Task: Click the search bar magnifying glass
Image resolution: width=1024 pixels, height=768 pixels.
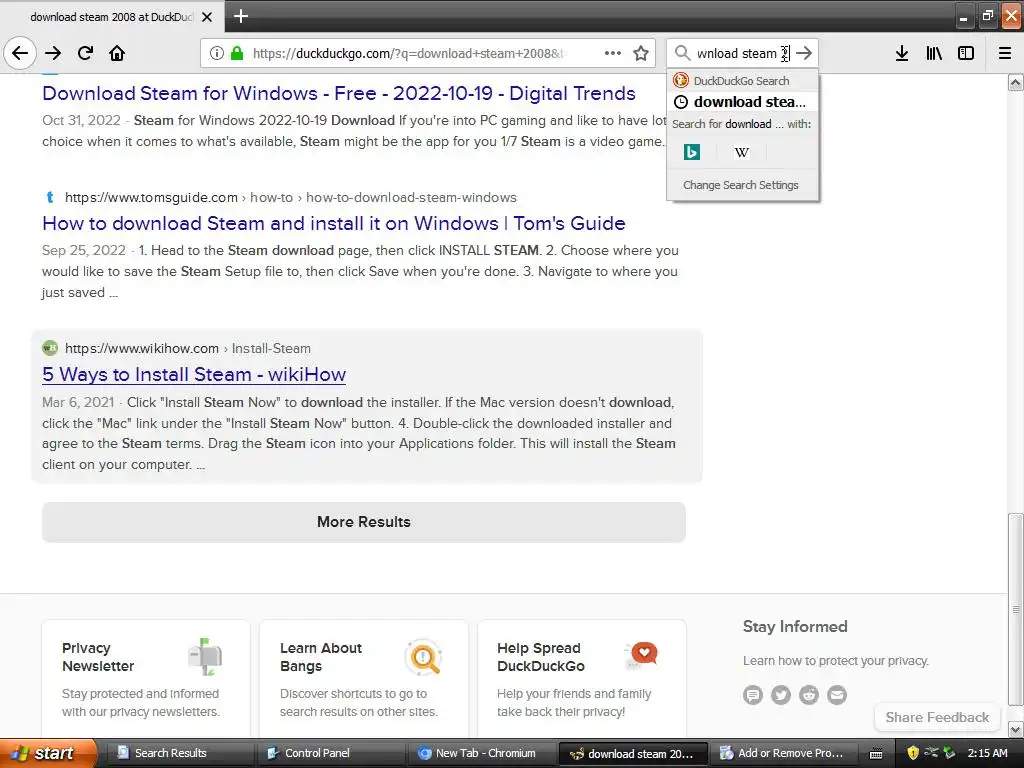Action: click(682, 53)
